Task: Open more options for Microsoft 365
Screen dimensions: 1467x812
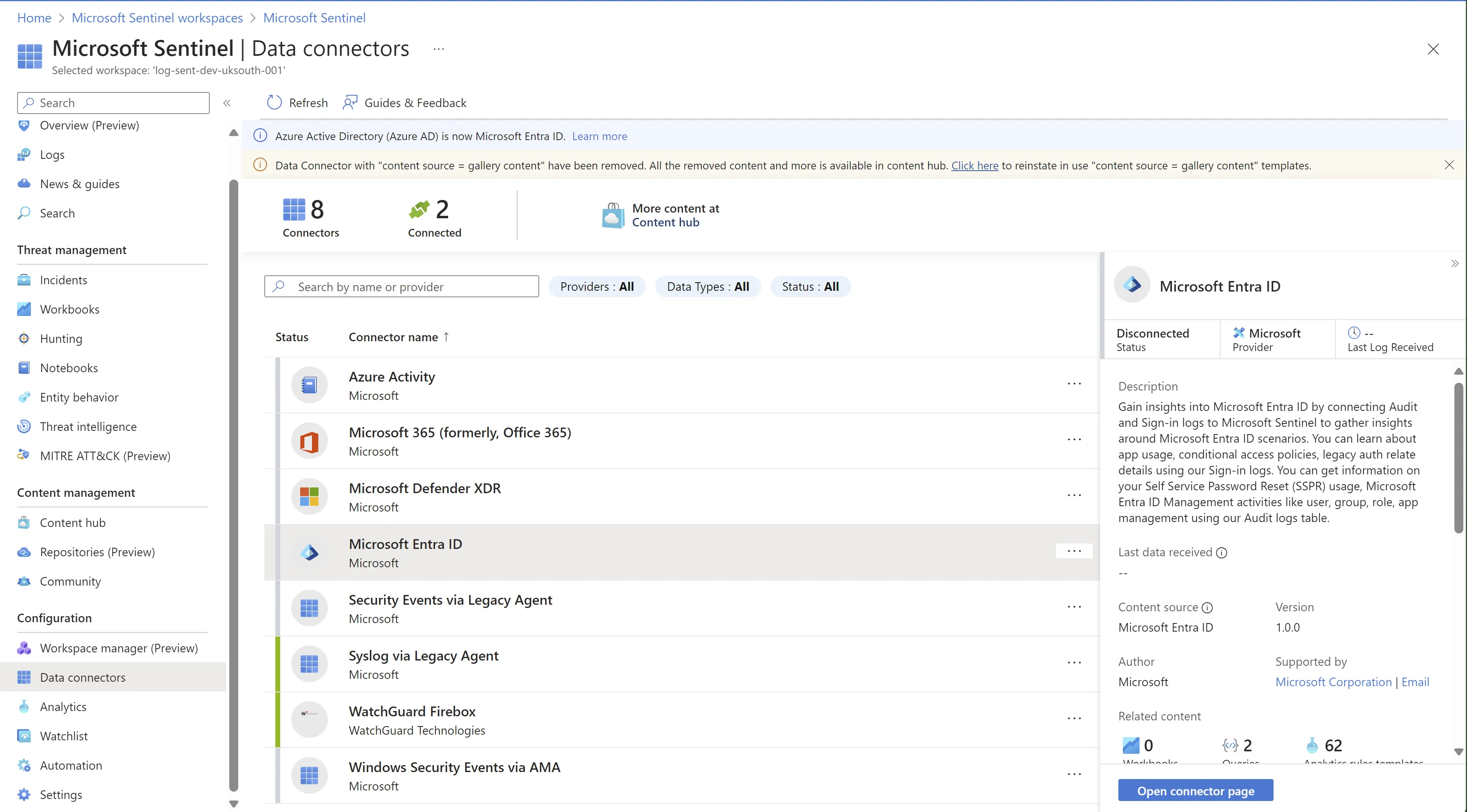Action: pos(1074,440)
